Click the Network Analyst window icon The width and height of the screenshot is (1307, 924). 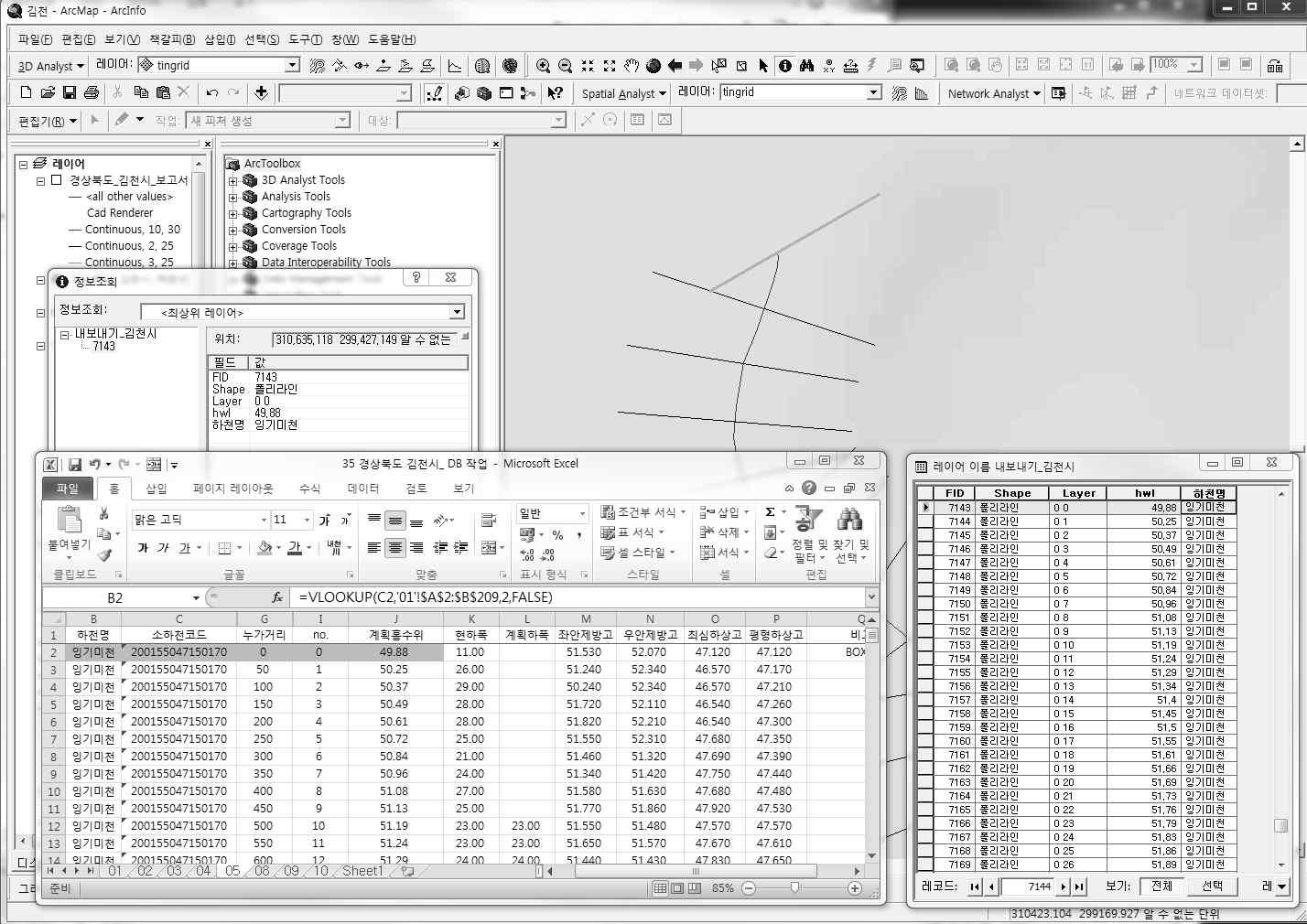[1059, 93]
